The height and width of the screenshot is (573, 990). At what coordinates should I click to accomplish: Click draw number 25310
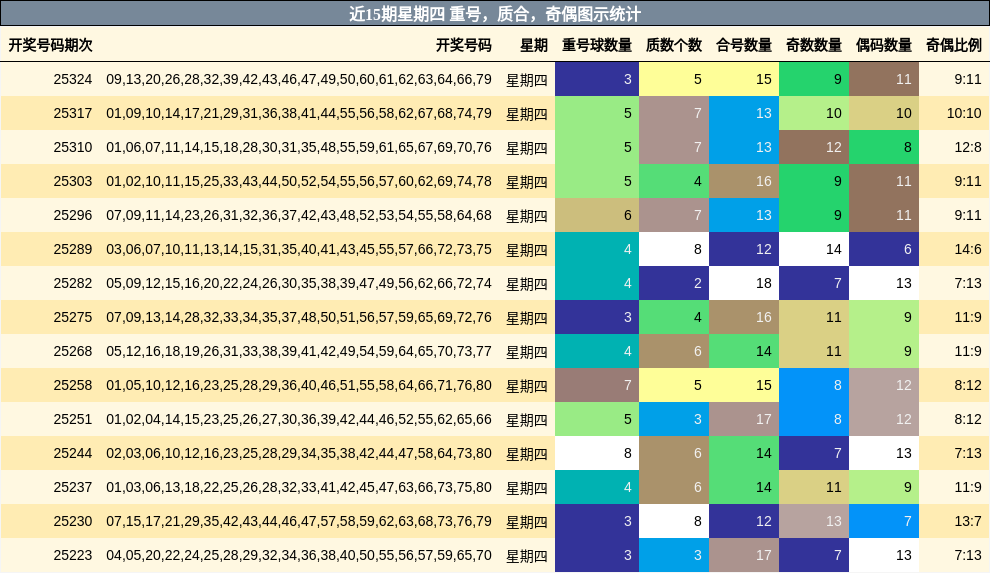coord(73,148)
